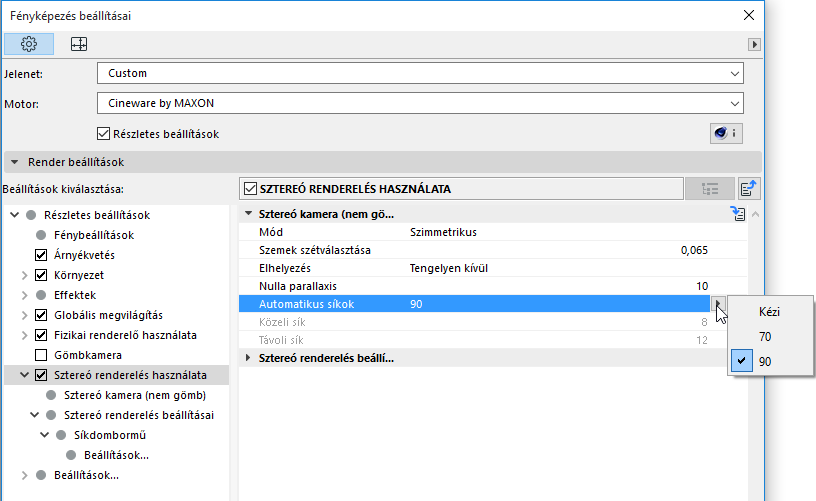Expand the Környezet tree node
816x501 pixels.
pos(24,275)
